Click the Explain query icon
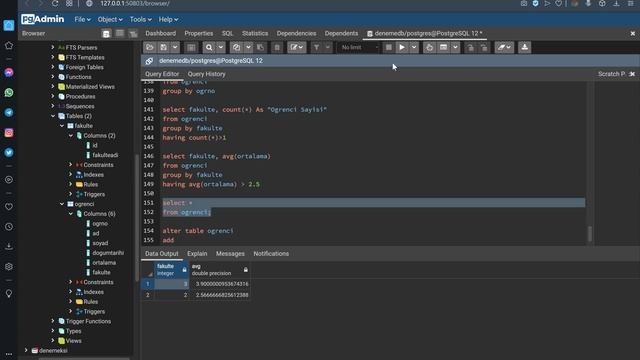Image resolution: width=640 pixels, height=360 pixels. tap(429, 48)
